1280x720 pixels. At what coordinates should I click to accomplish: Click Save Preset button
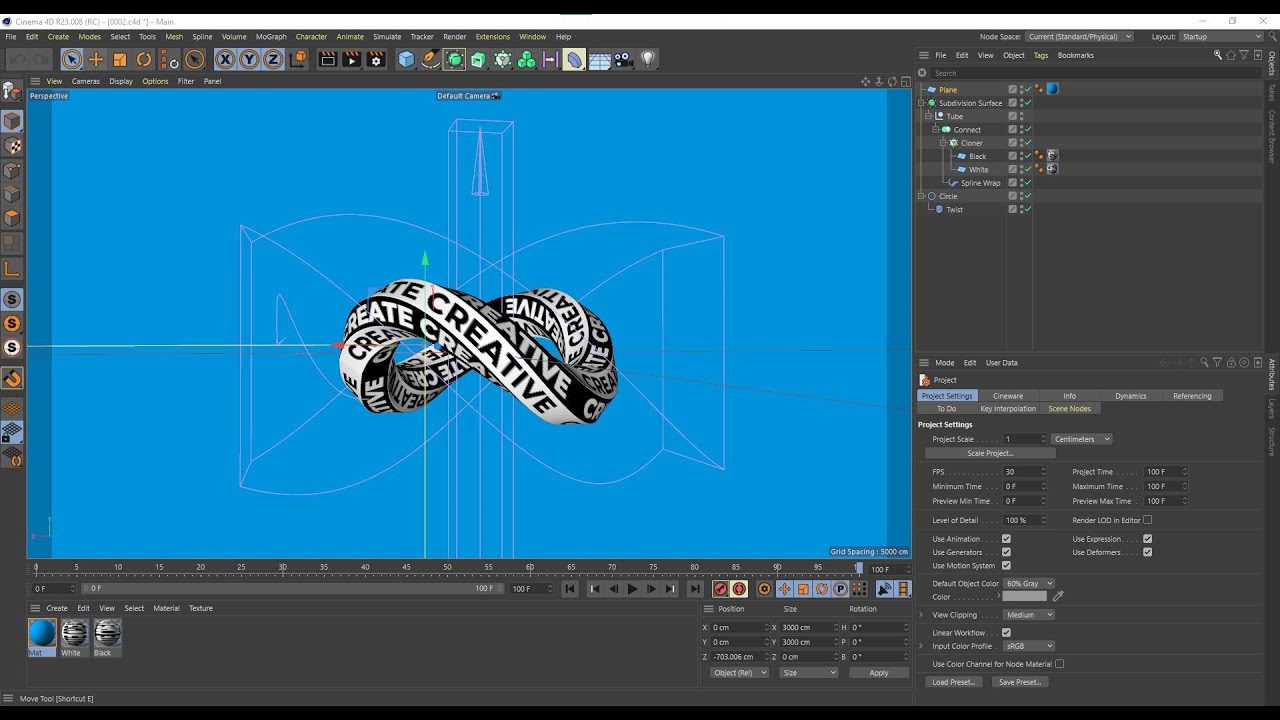pyautogui.click(x=1020, y=682)
